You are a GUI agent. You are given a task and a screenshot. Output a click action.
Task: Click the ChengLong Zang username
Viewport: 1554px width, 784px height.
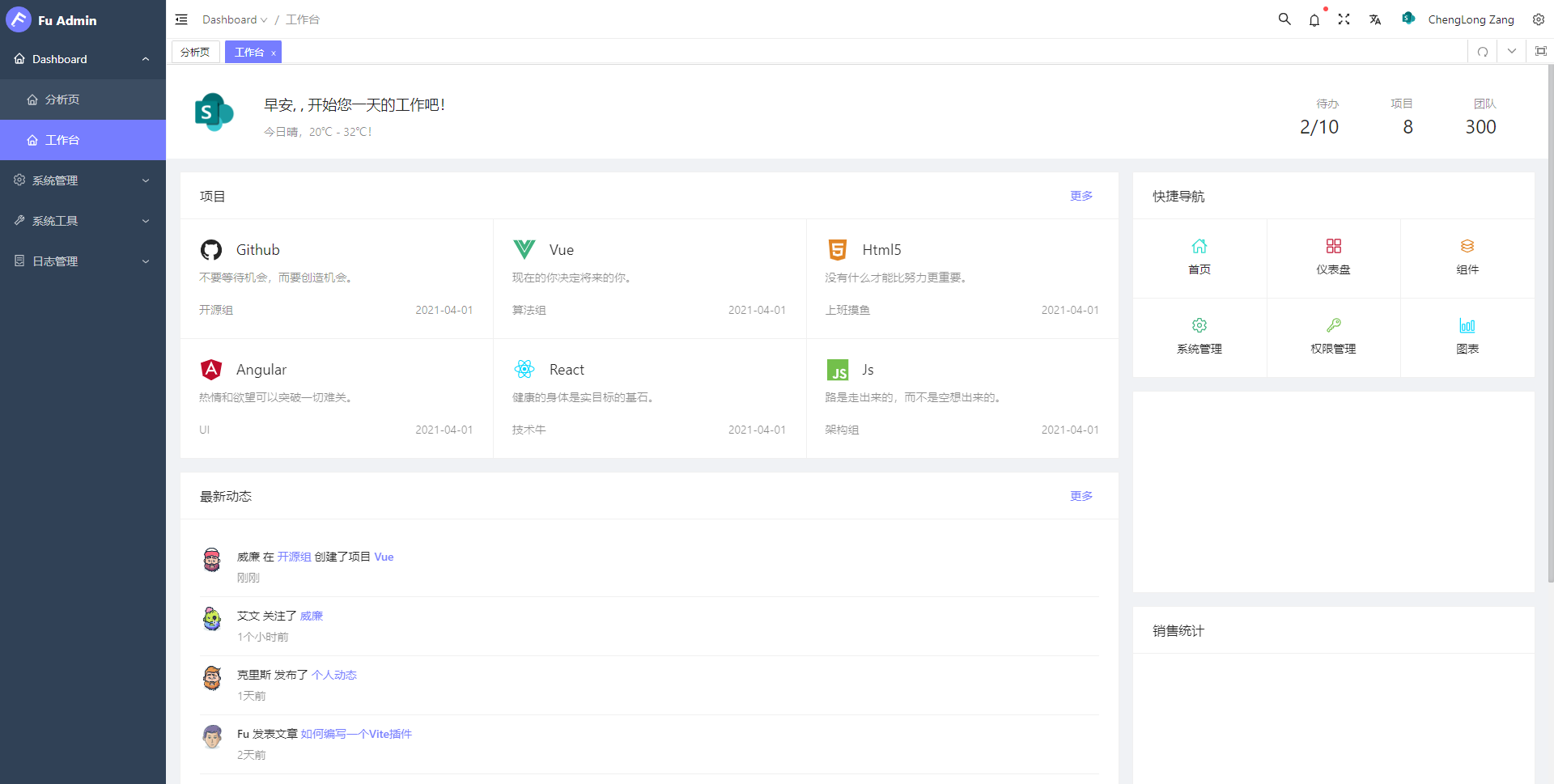coord(1471,19)
